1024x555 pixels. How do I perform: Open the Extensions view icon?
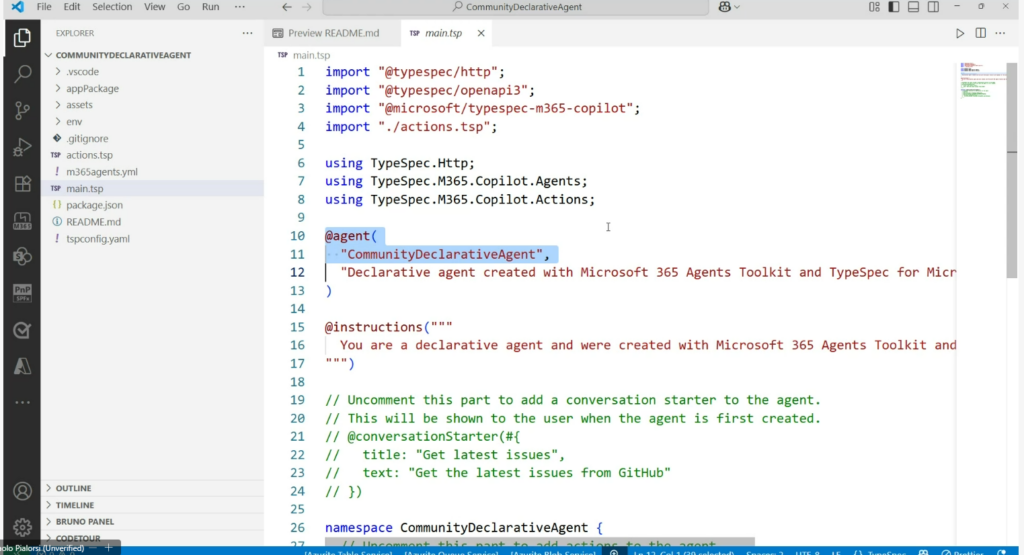coord(22,184)
